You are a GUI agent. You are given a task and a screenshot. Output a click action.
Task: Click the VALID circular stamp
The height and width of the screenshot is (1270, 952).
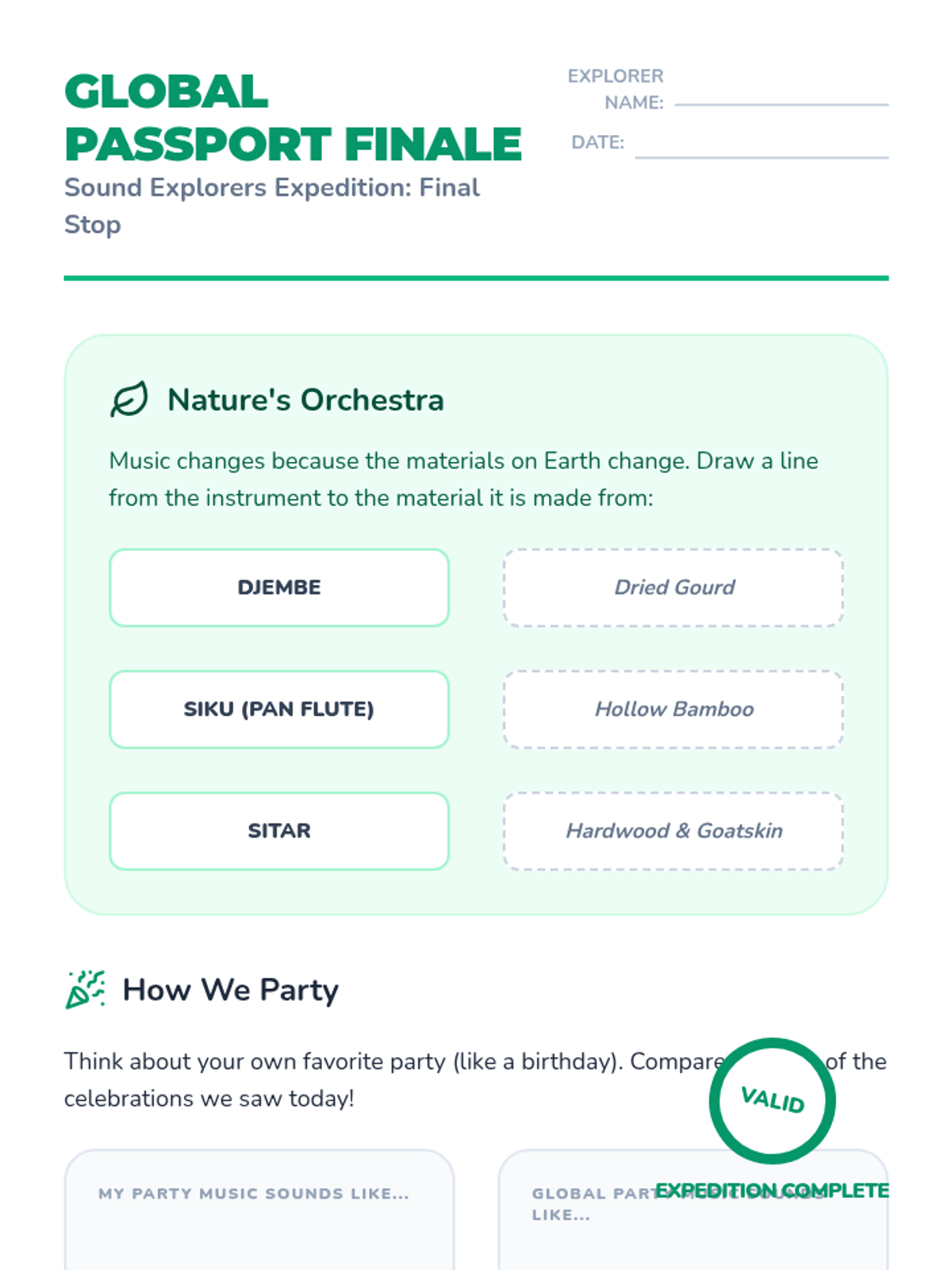(x=772, y=1100)
